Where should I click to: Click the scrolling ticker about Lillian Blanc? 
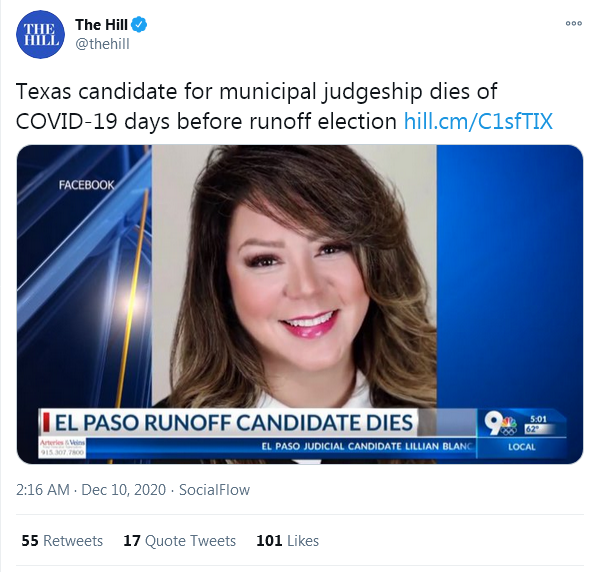[368, 446]
